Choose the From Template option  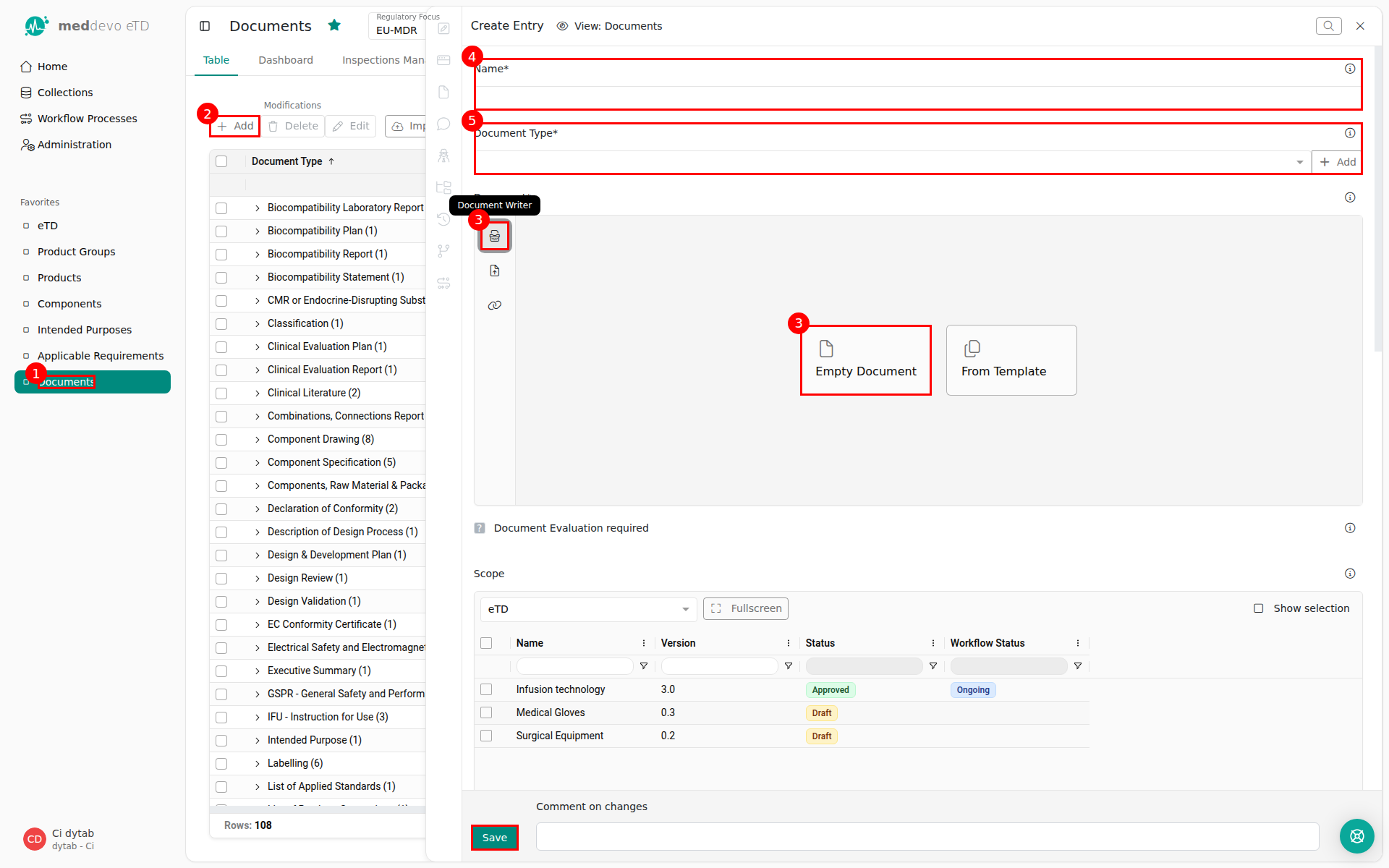point(1011,360)
